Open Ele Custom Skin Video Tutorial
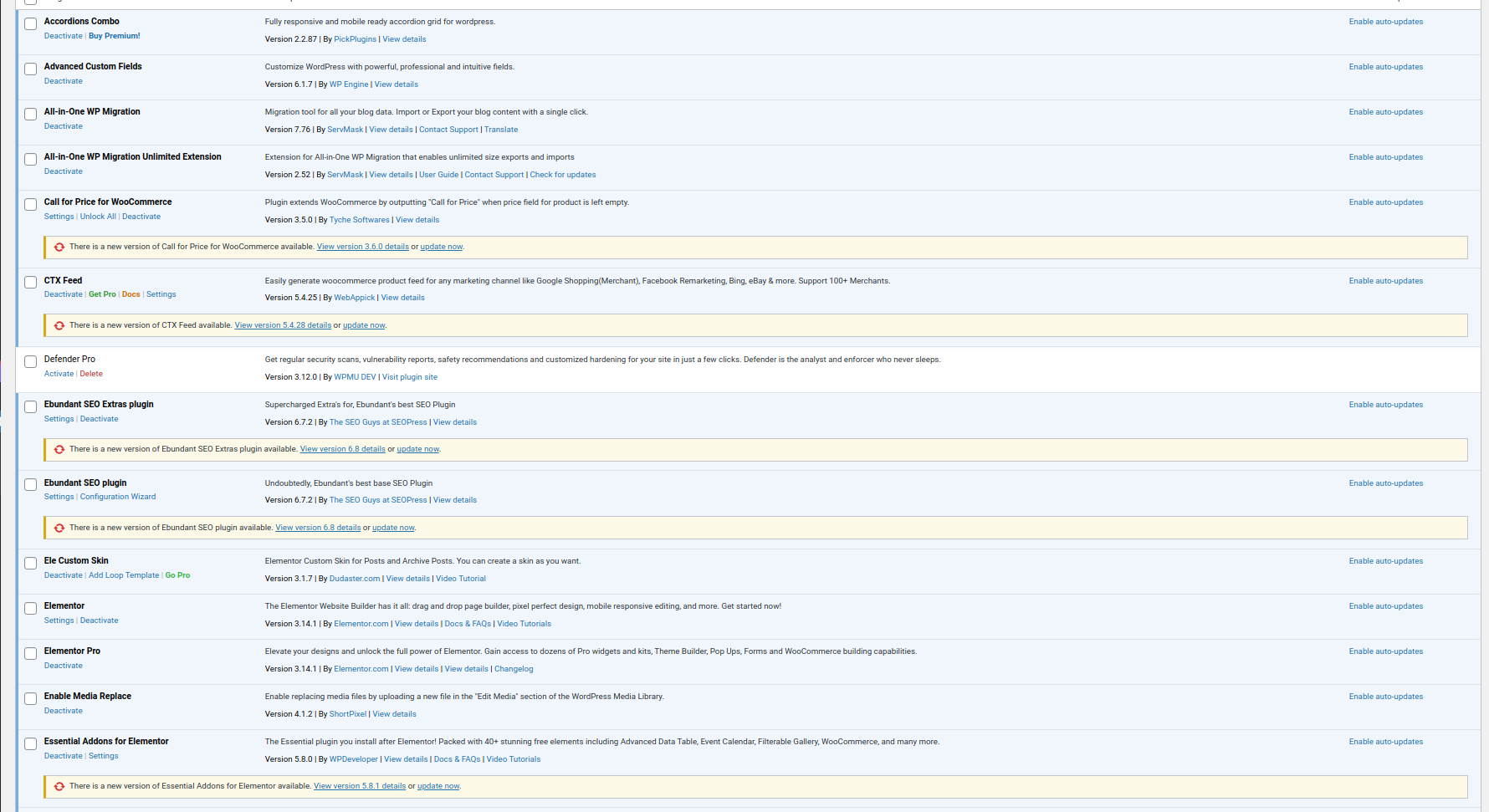 pos(460,579)
